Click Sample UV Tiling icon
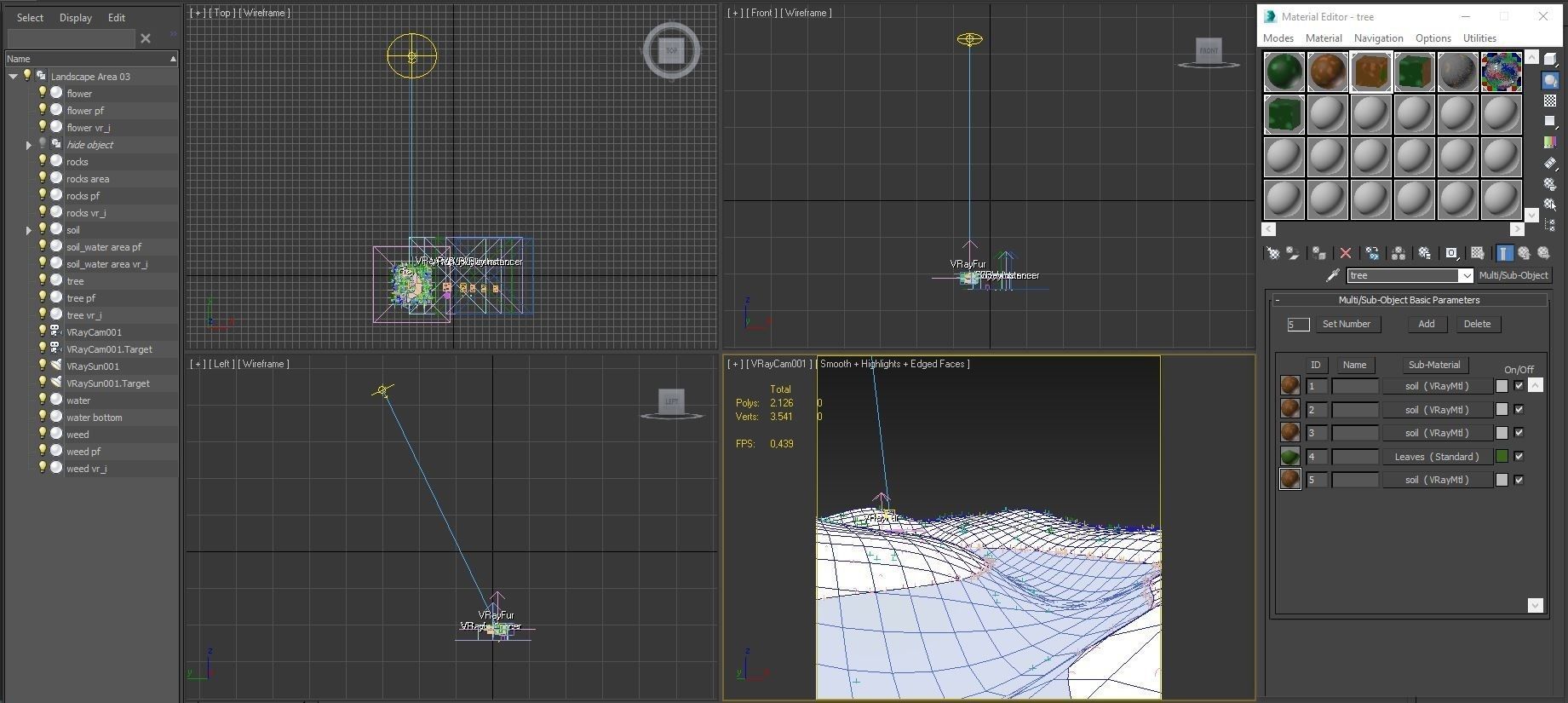The image size is (1568, 703). coord(1550,121)
